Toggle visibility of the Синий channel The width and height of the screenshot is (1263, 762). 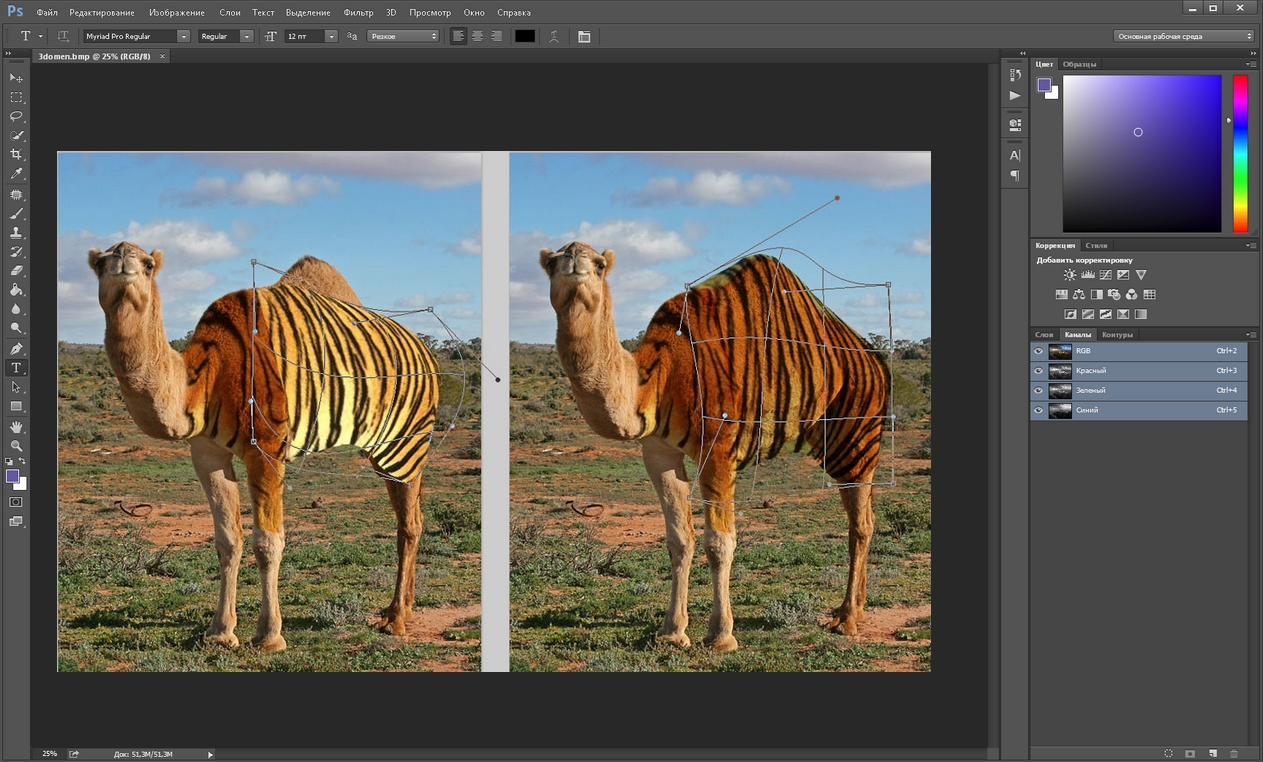(x=1038, y=410)
